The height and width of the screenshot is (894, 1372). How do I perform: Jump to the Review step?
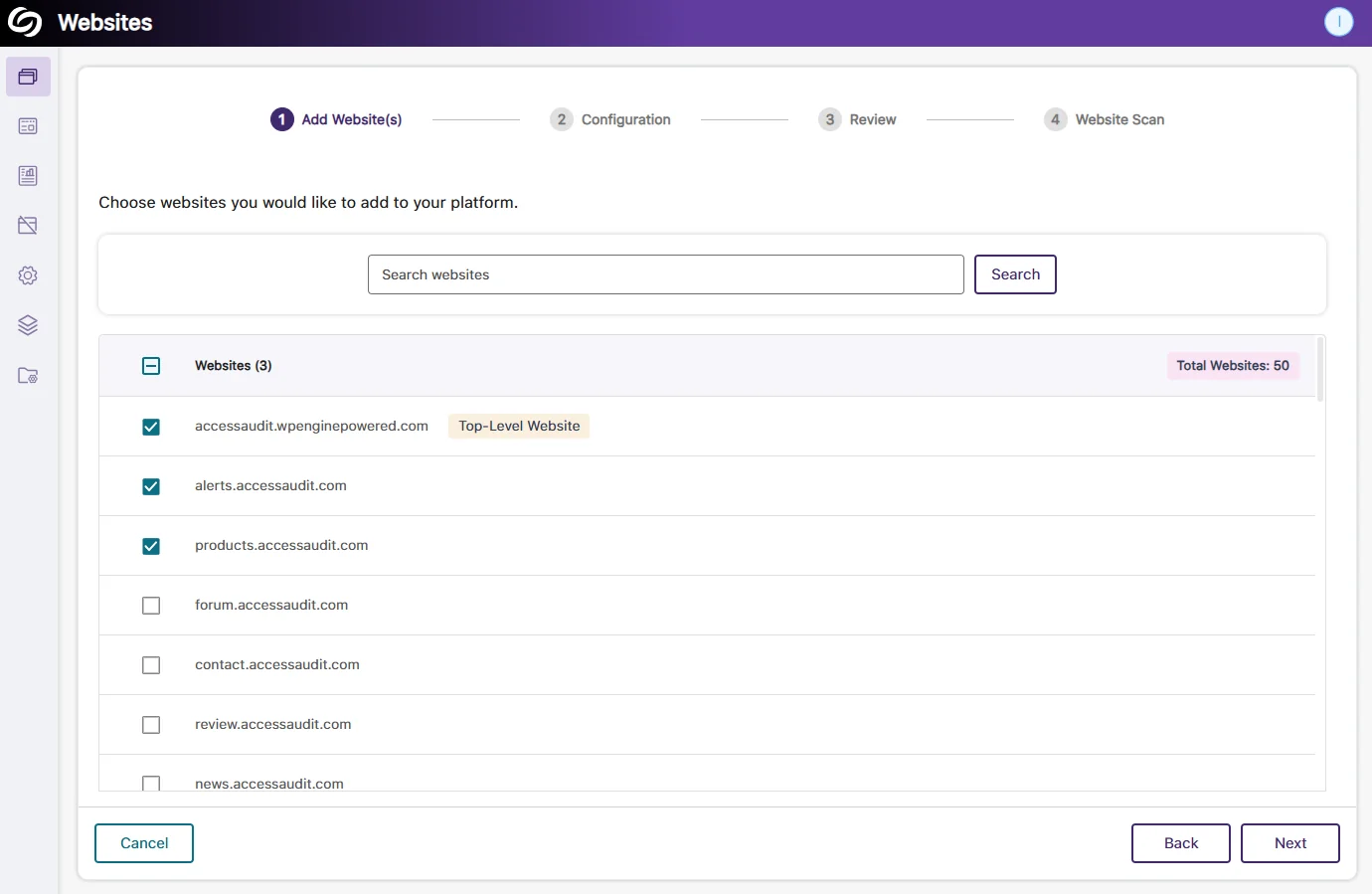pos(857,119)
